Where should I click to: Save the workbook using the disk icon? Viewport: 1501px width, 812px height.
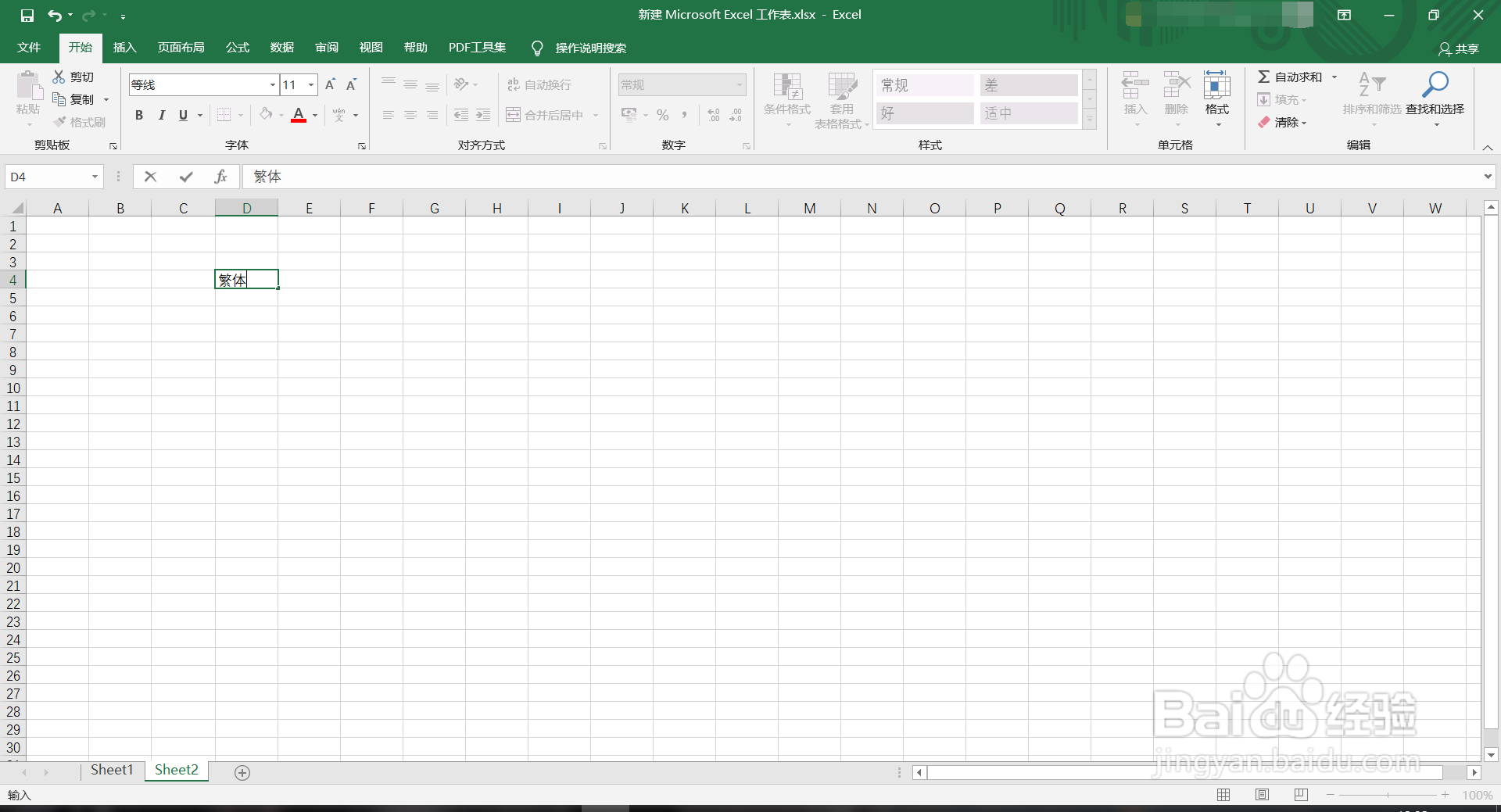pyautogui.click(x=27, y=15)
